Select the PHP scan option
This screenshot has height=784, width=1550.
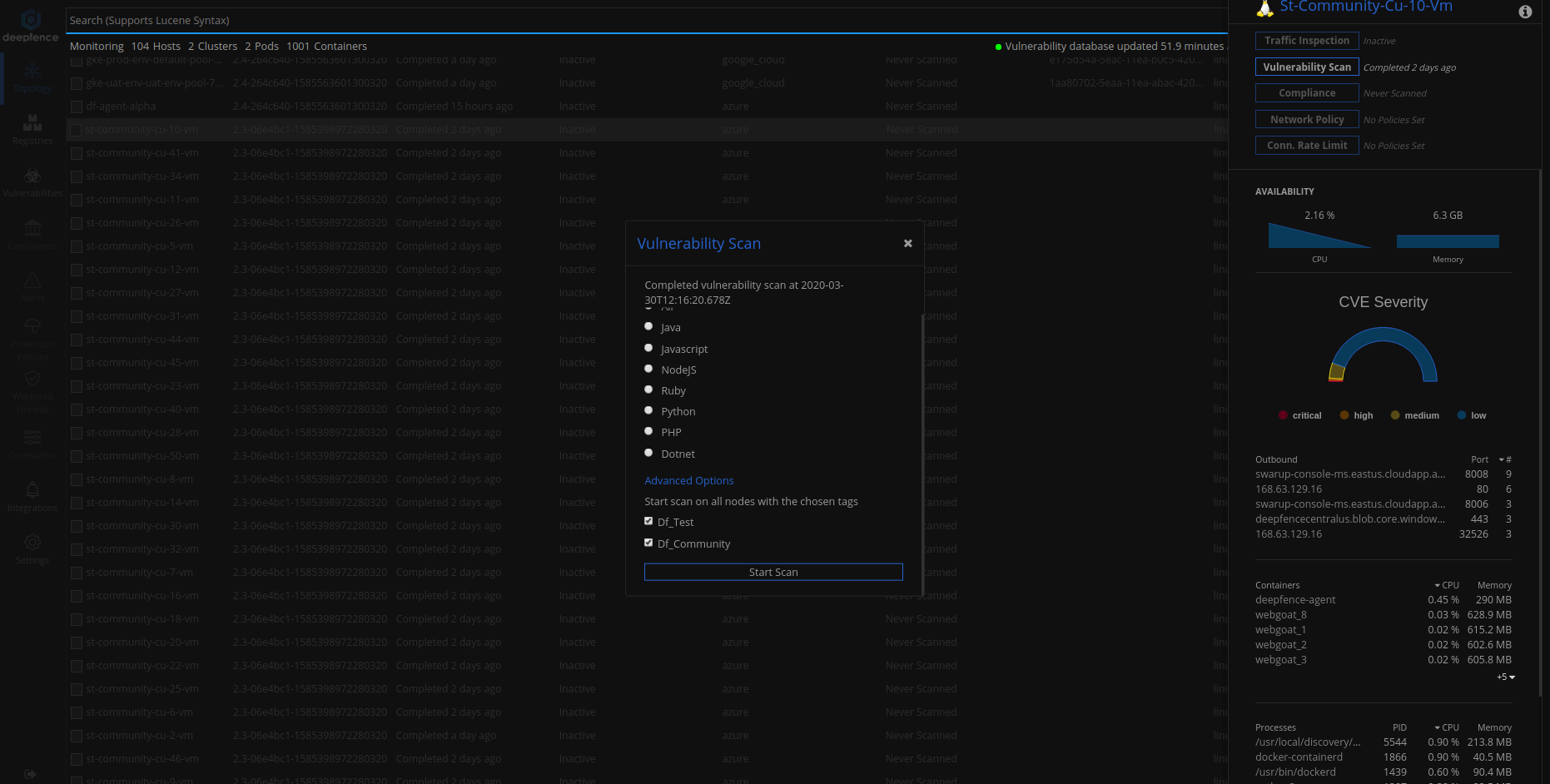(x=648, y=431)
